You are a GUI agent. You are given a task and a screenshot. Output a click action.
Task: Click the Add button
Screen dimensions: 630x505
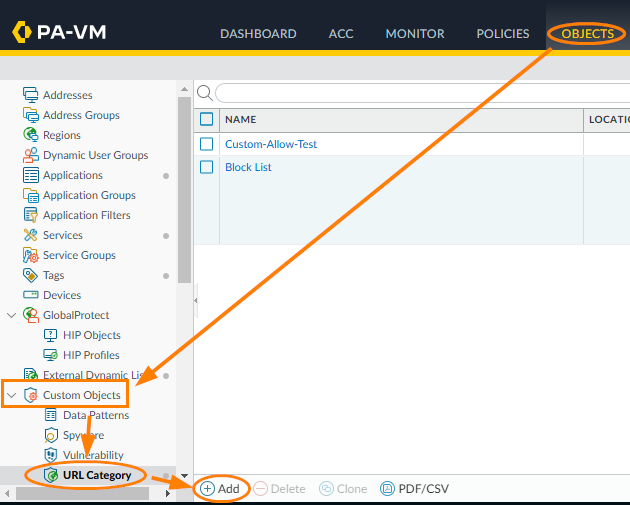coord(220,489)
